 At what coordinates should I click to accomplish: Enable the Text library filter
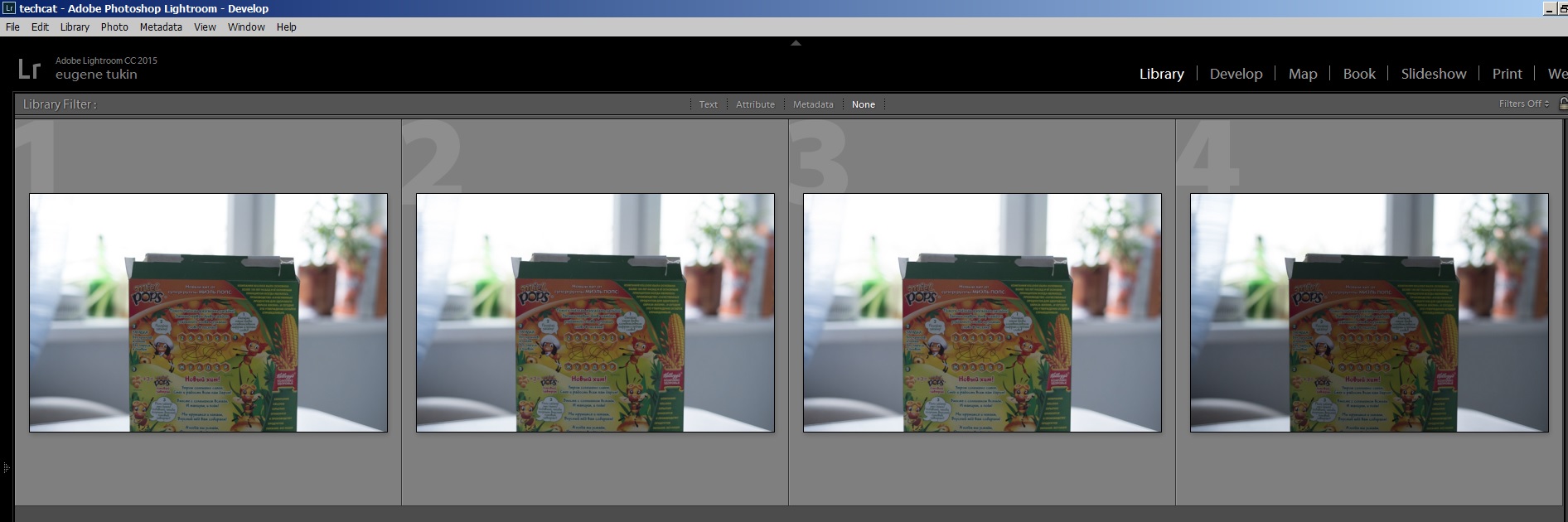708,104
